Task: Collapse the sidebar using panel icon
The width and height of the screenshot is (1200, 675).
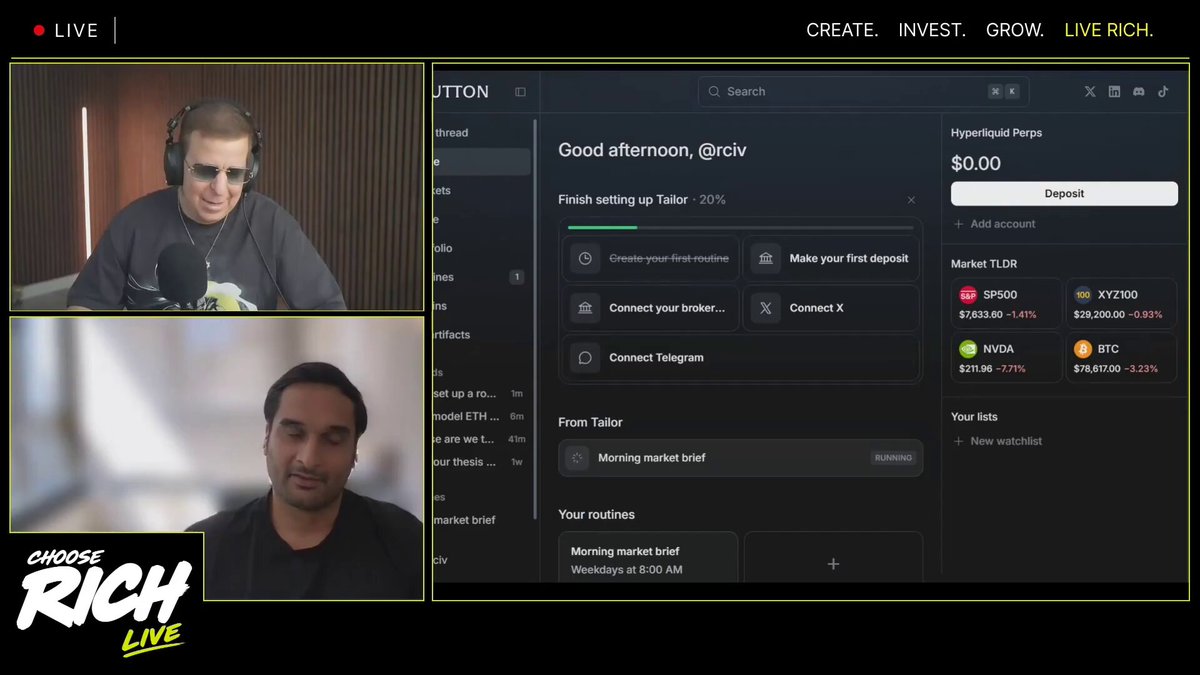Action: [520, 92]
